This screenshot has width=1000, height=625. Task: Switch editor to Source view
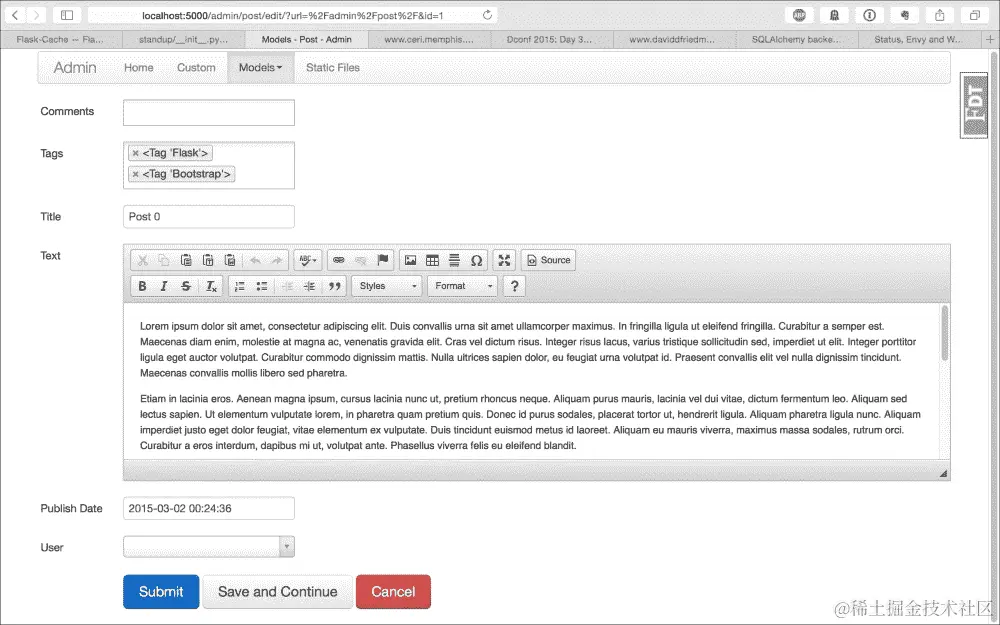pyautogui.click(x=549, y=260)
